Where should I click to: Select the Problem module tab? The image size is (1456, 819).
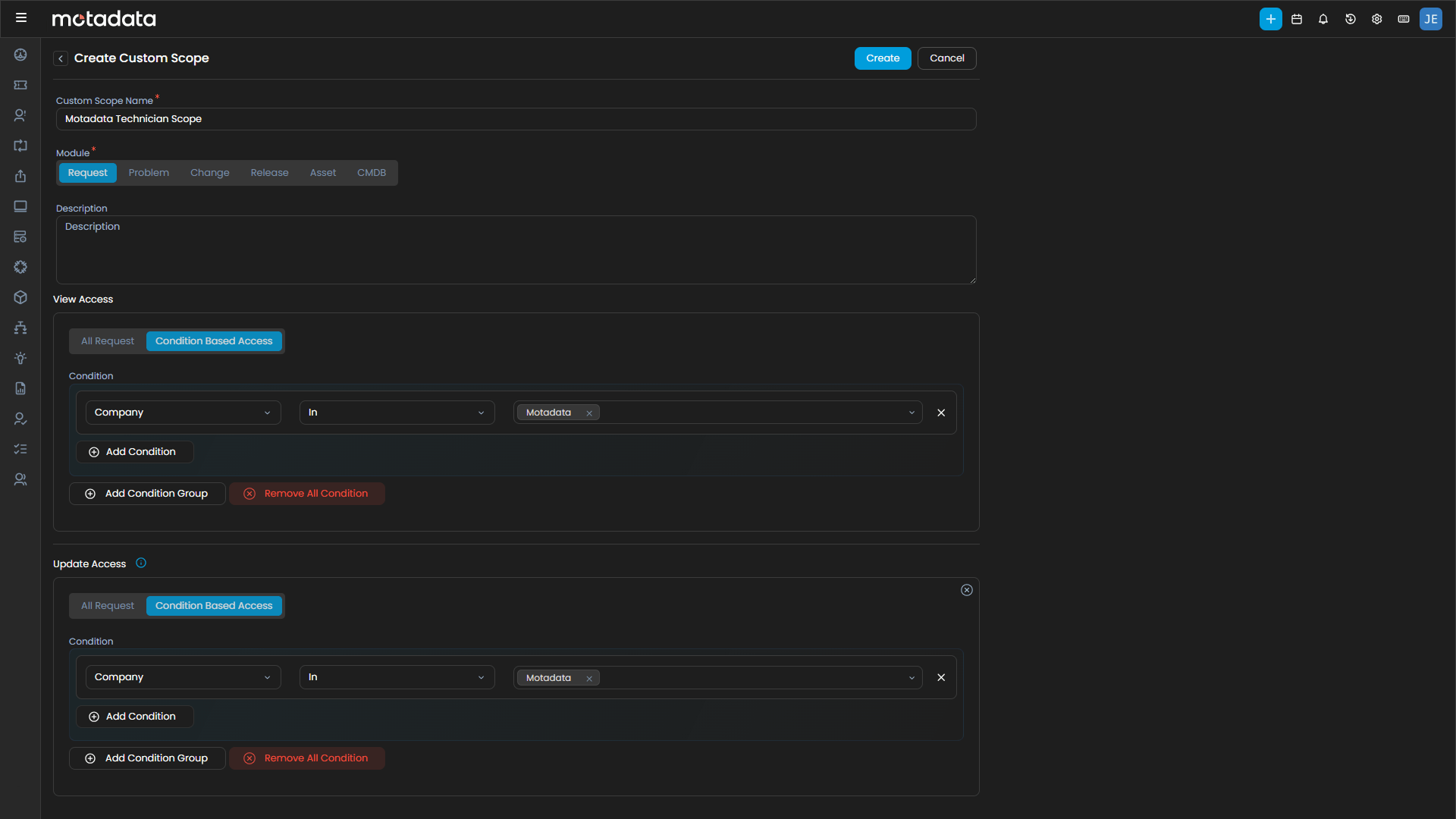149,173
